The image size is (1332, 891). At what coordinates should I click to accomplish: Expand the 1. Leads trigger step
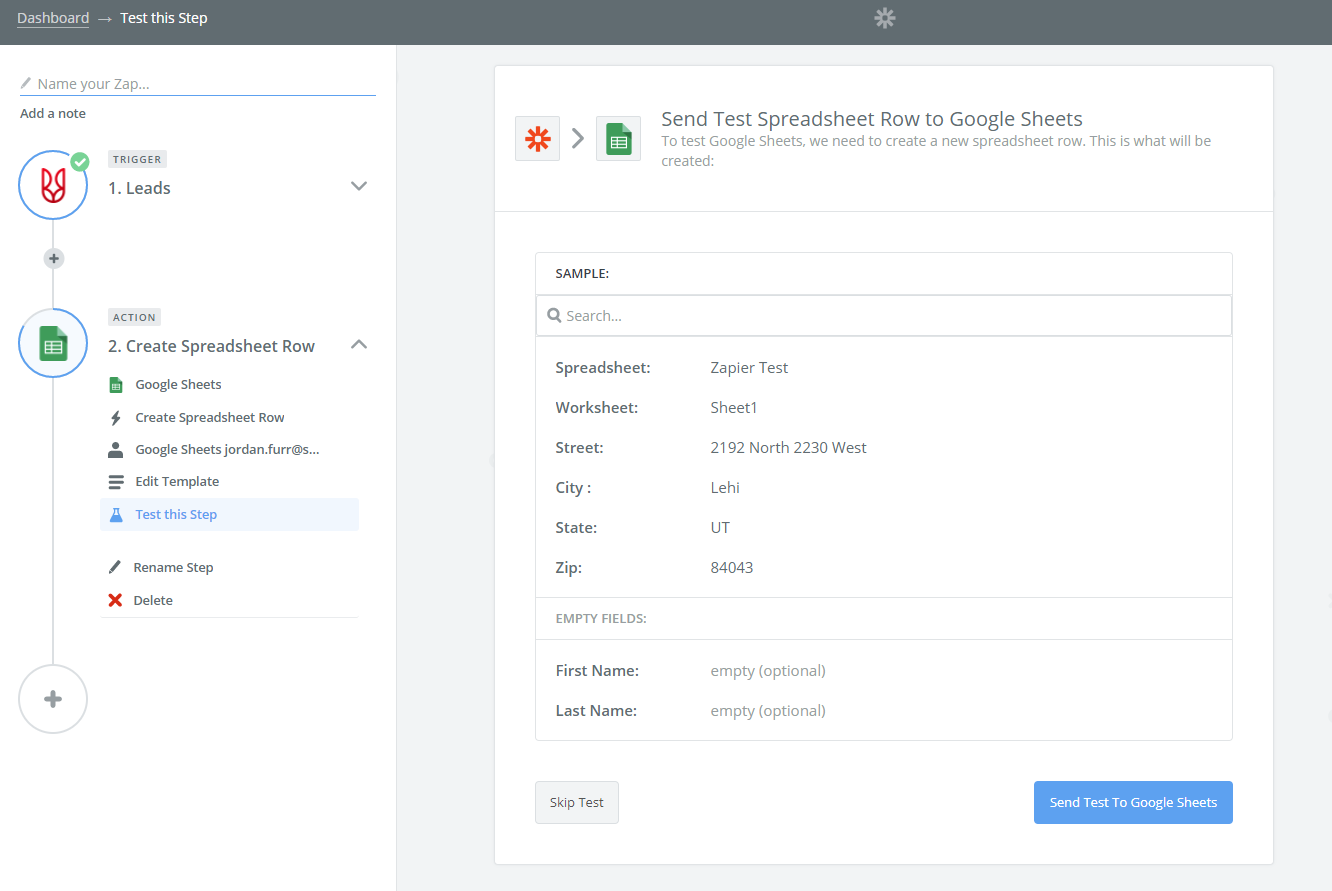pos(359,186)
